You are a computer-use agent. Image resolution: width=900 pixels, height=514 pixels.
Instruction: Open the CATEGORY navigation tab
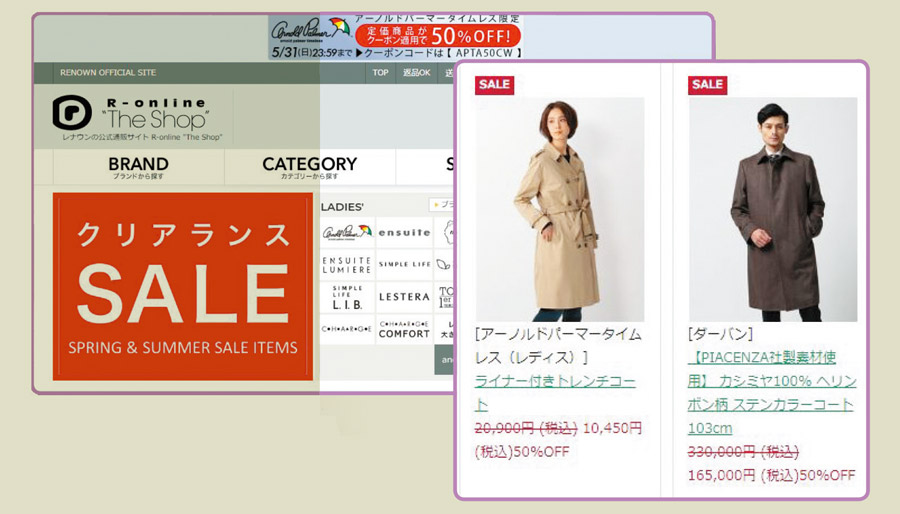coord(309,167)
